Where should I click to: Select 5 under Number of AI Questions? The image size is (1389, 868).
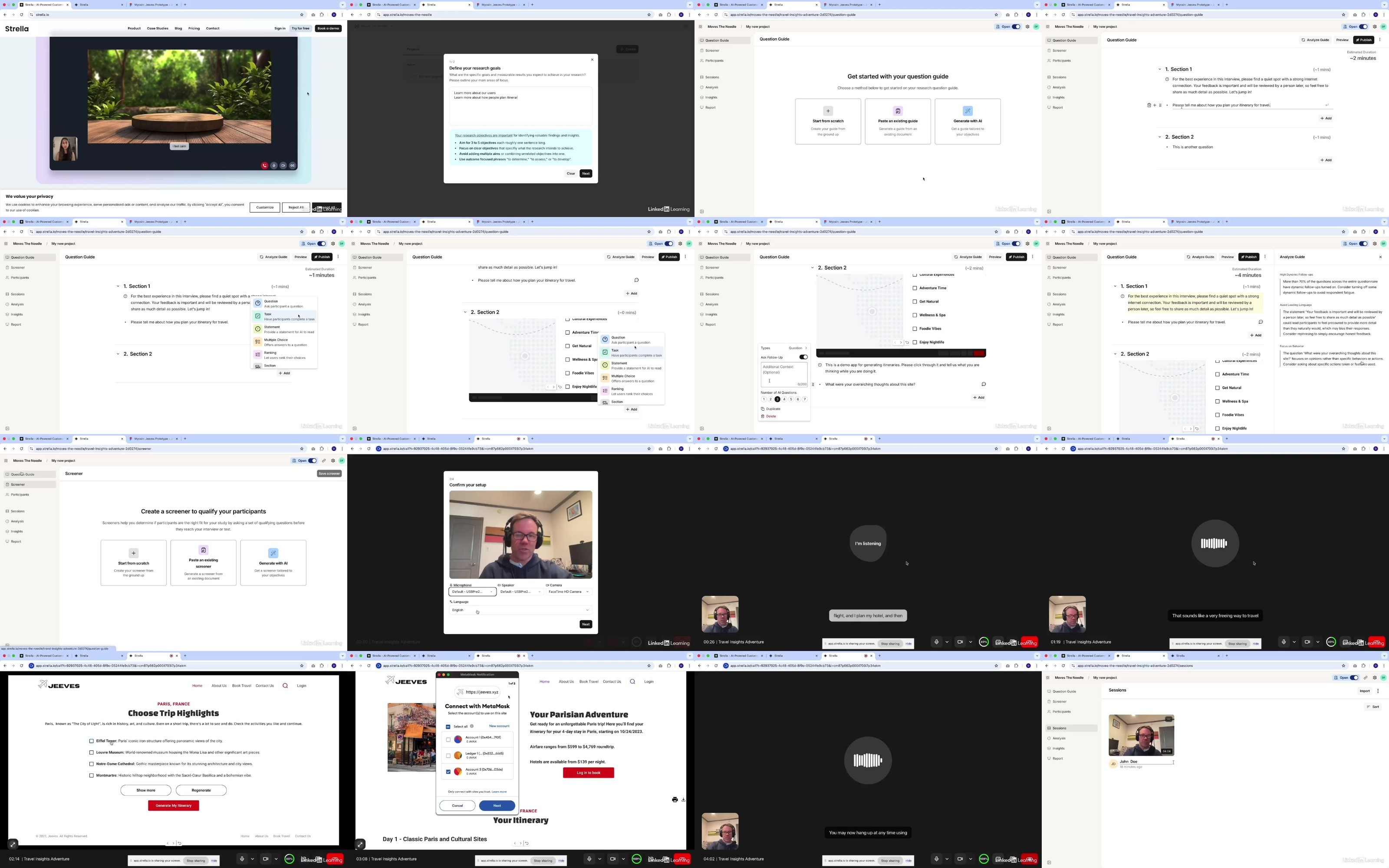coord(791,399)
